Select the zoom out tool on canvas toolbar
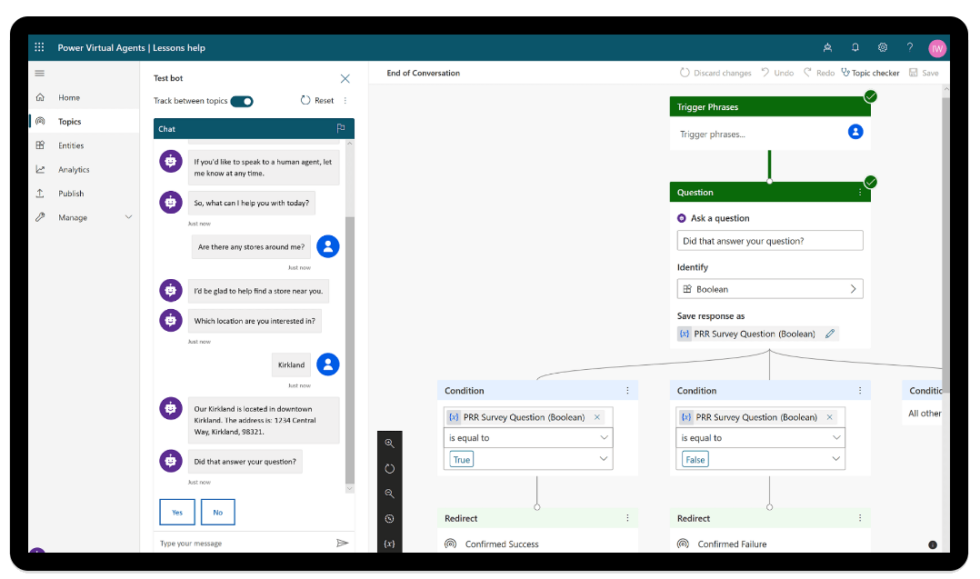Image resolution: width=980 pixels, height=579 pixels. [389, 493]
